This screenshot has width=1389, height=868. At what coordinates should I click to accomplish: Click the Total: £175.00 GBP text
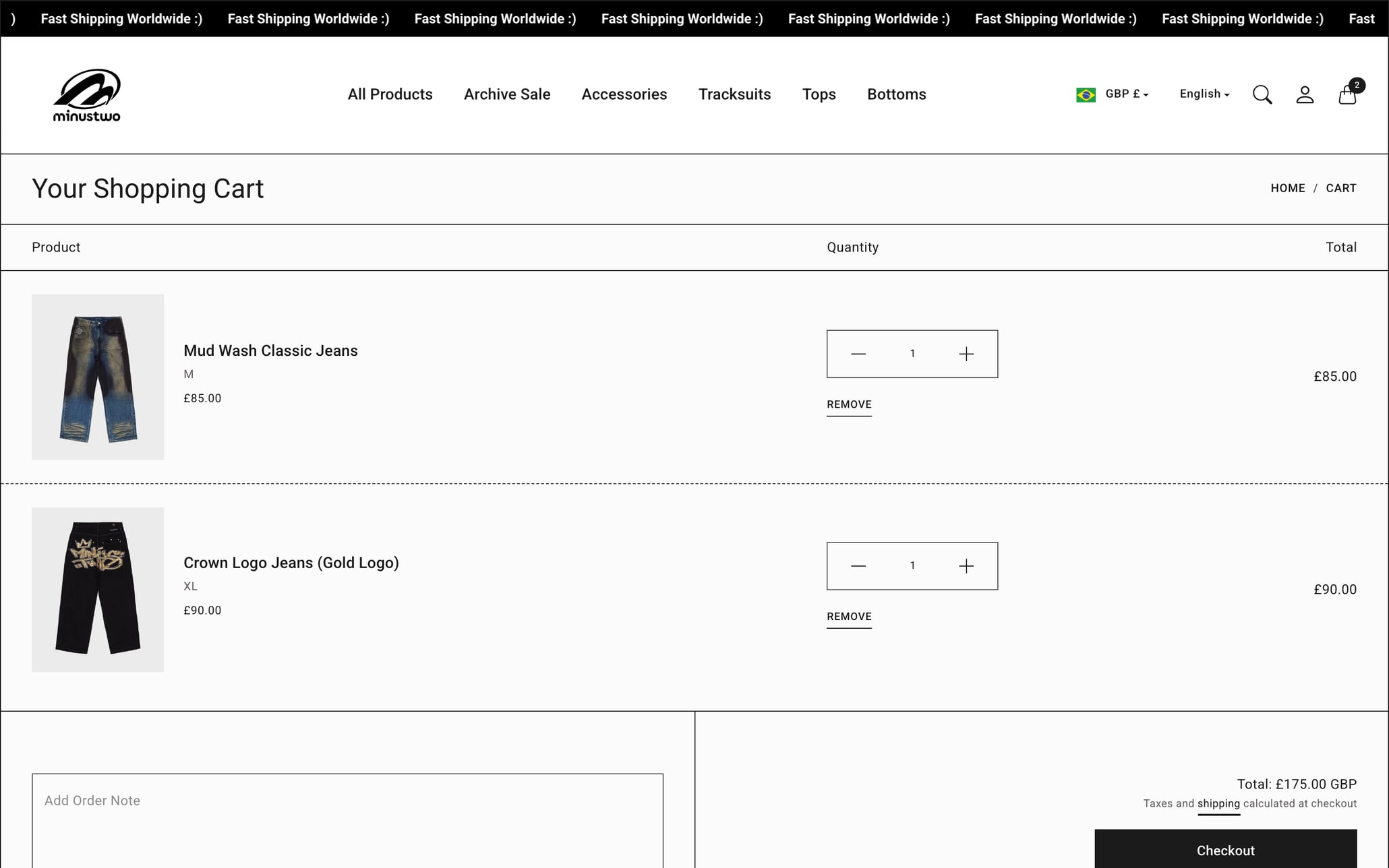click(x=1297, y=784)
